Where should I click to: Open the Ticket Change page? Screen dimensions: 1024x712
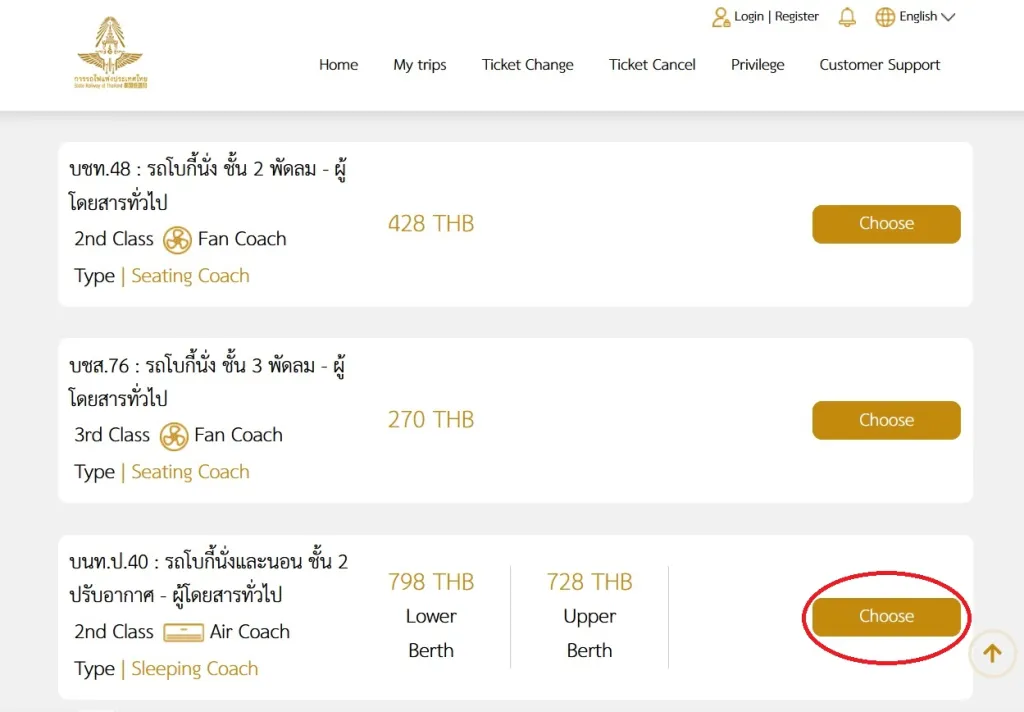click(527, 65)
